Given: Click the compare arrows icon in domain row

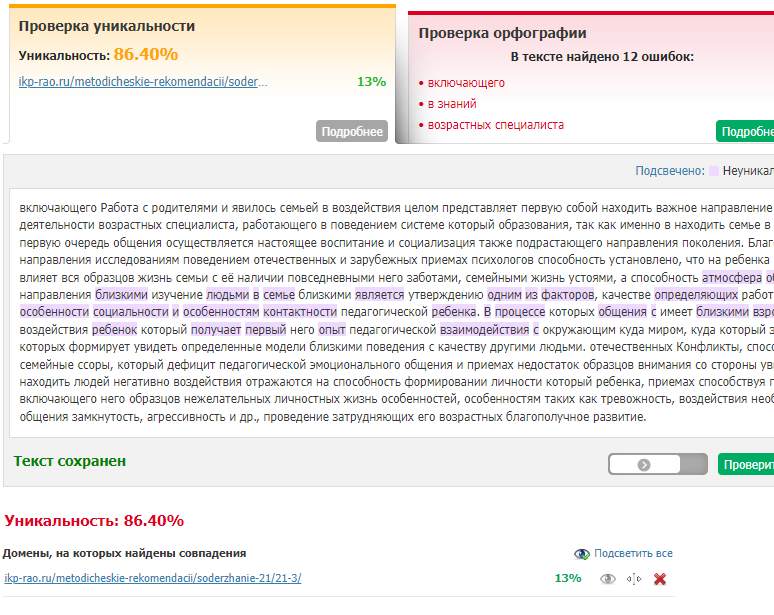Looking at the screenshot, I should tap(634, 578).
